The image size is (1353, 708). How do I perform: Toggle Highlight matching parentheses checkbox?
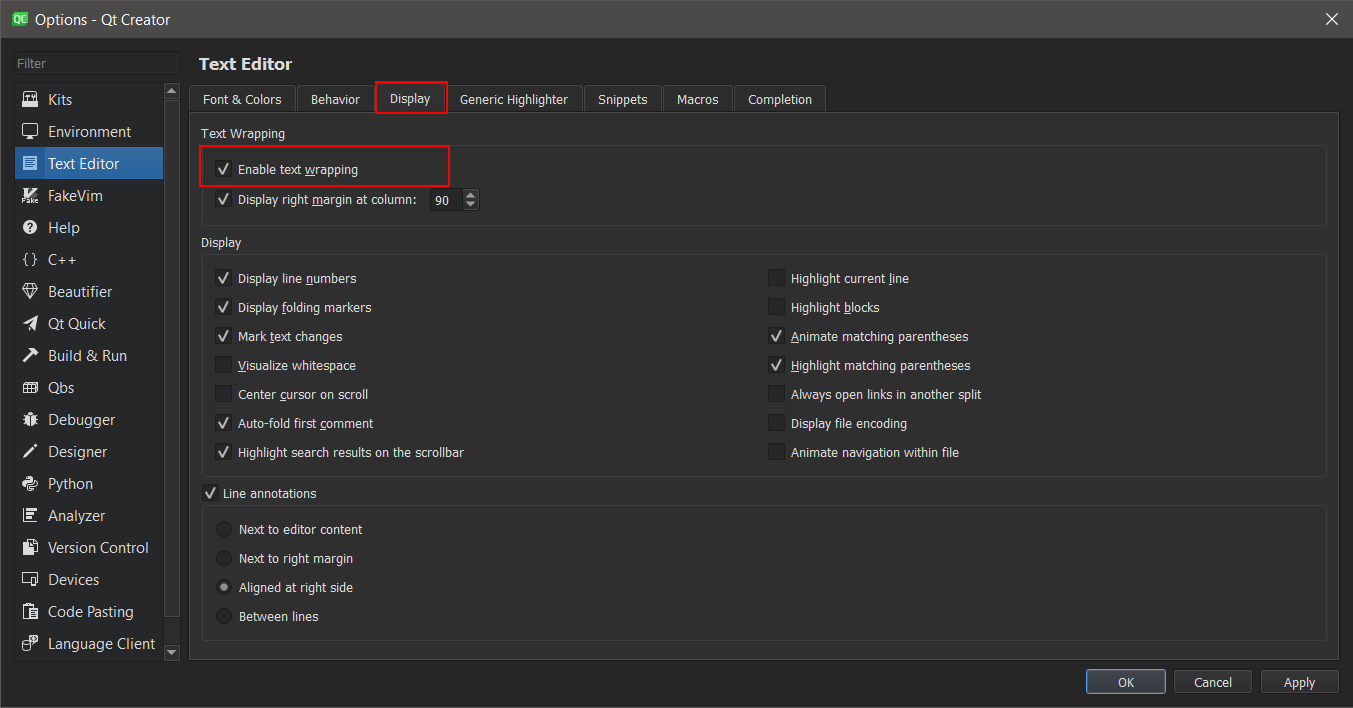[777, 366]
